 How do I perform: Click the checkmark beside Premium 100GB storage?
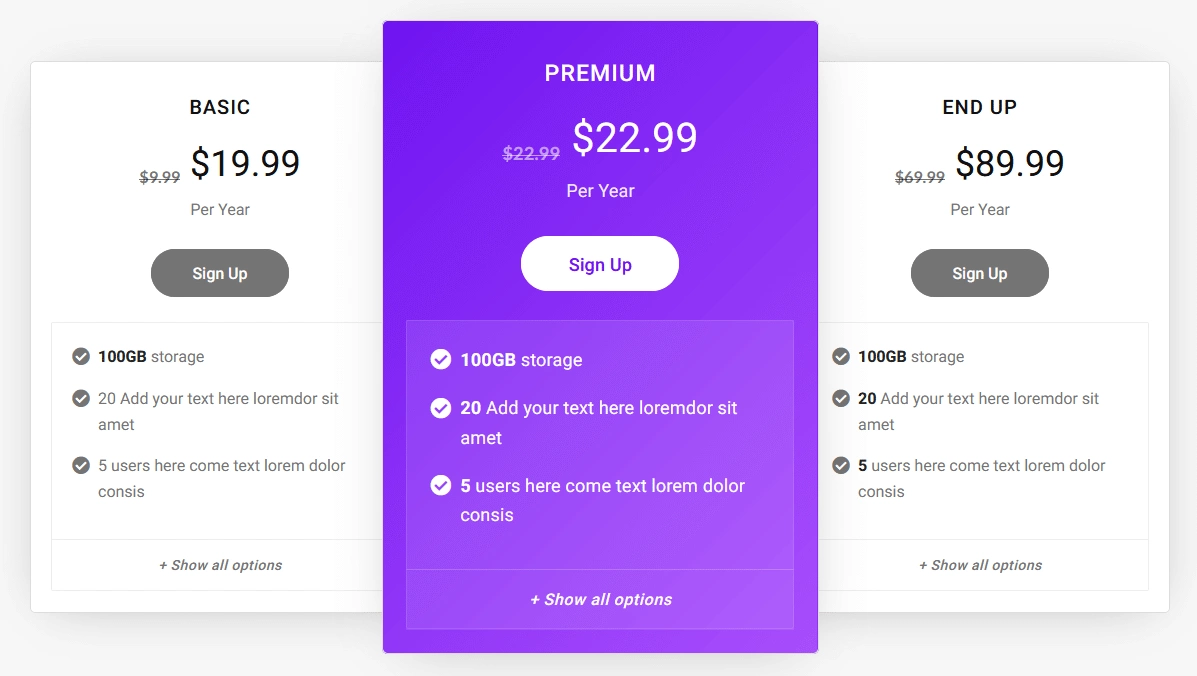441,360
